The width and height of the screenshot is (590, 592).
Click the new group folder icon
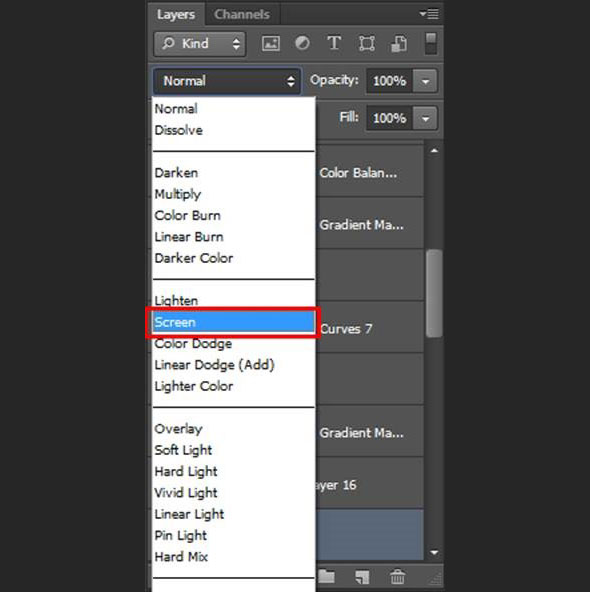326,577
